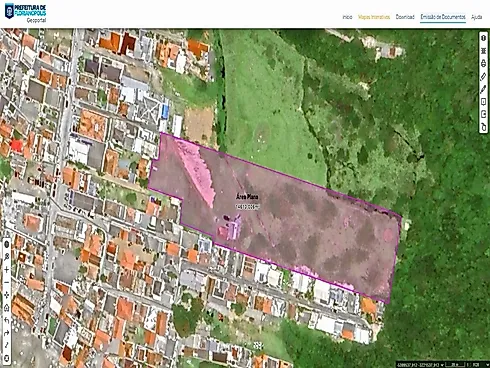This screenshot has width=490, height=368.
Task: Click the coordinates readout in the status bar
Action: (418, 365)
